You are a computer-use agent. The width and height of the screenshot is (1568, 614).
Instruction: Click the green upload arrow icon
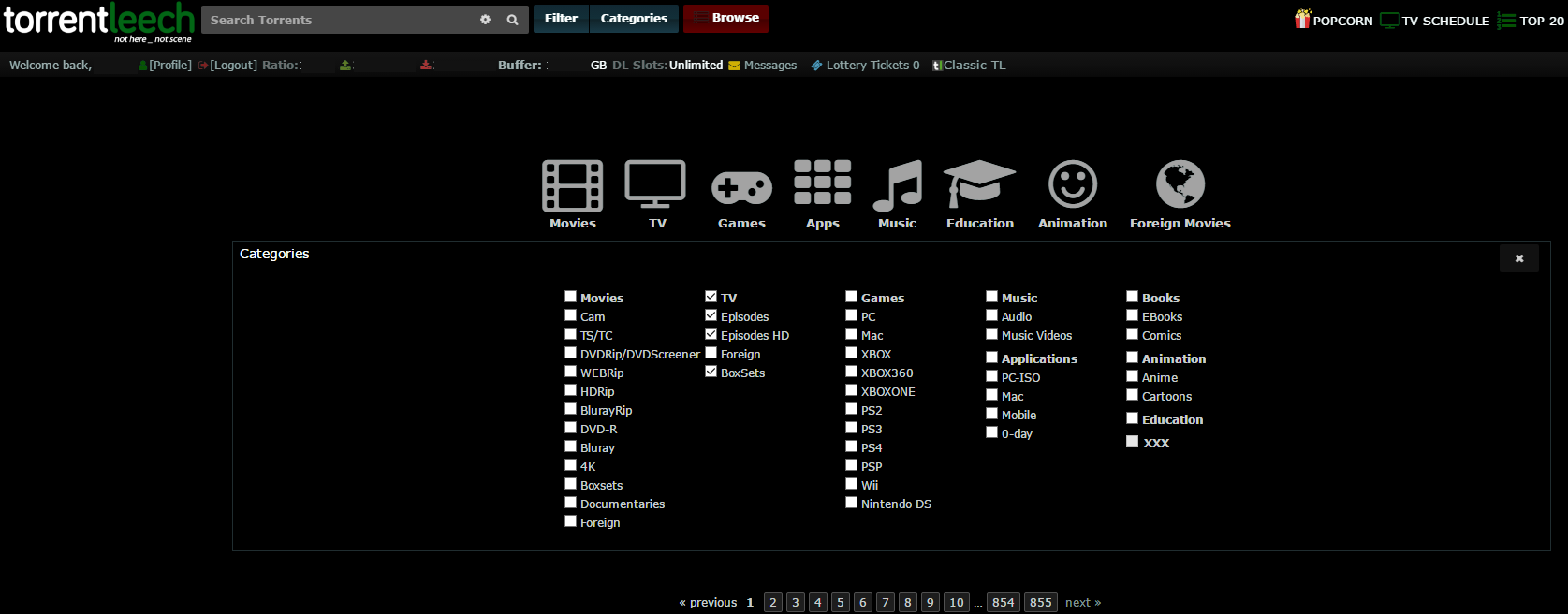[345, 65]
